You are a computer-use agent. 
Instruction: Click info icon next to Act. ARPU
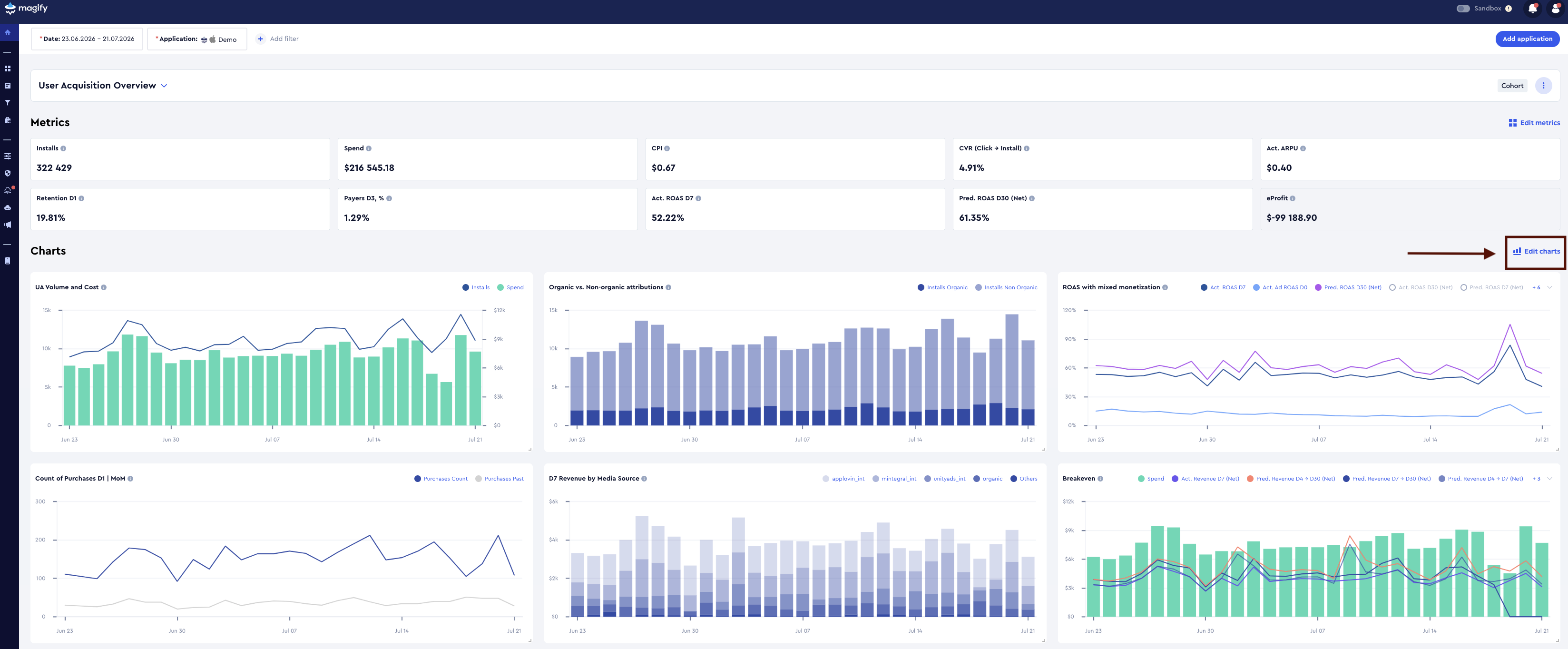tap(1303, 148)
